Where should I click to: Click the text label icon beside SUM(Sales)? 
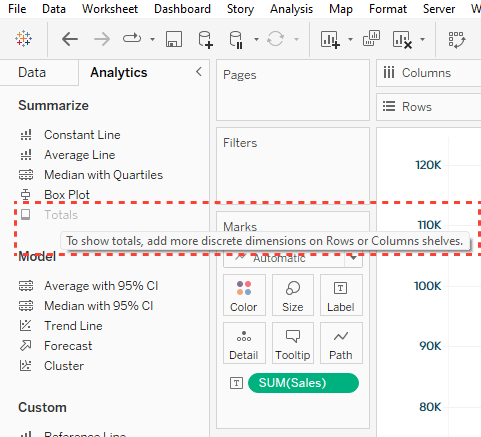coord(236,383)
